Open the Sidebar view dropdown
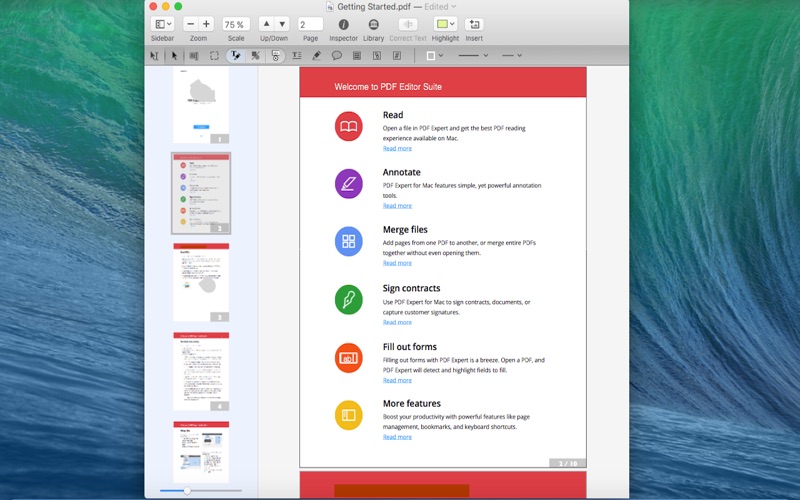 coord(163,24)
